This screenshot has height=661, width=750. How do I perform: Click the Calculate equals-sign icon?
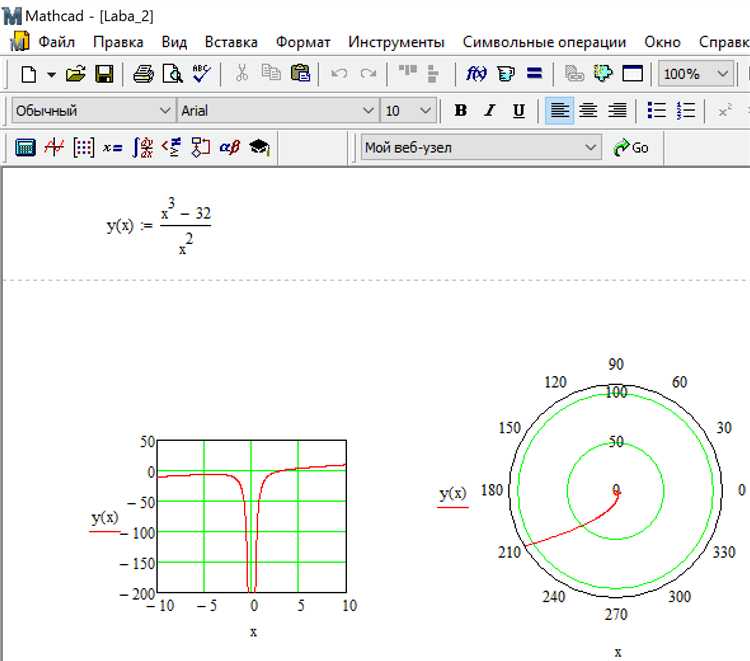tap(534, 73)
